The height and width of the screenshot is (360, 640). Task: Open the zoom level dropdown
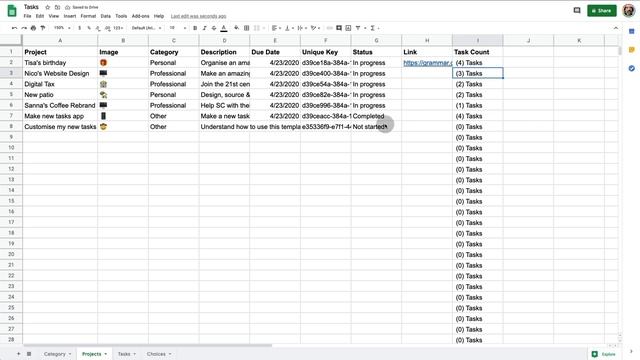click(62, 28)
